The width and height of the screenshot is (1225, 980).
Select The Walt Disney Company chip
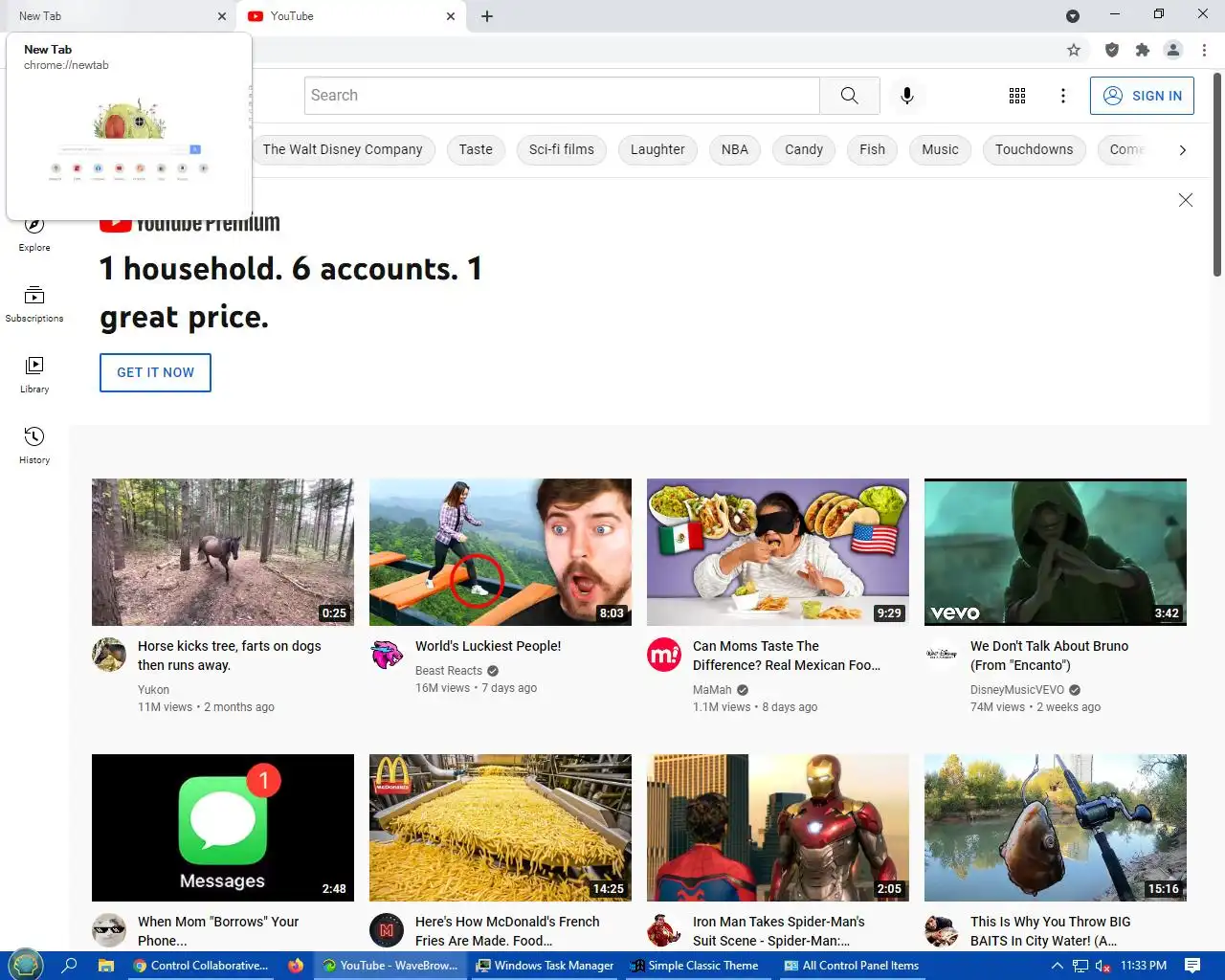coord(343,150)
